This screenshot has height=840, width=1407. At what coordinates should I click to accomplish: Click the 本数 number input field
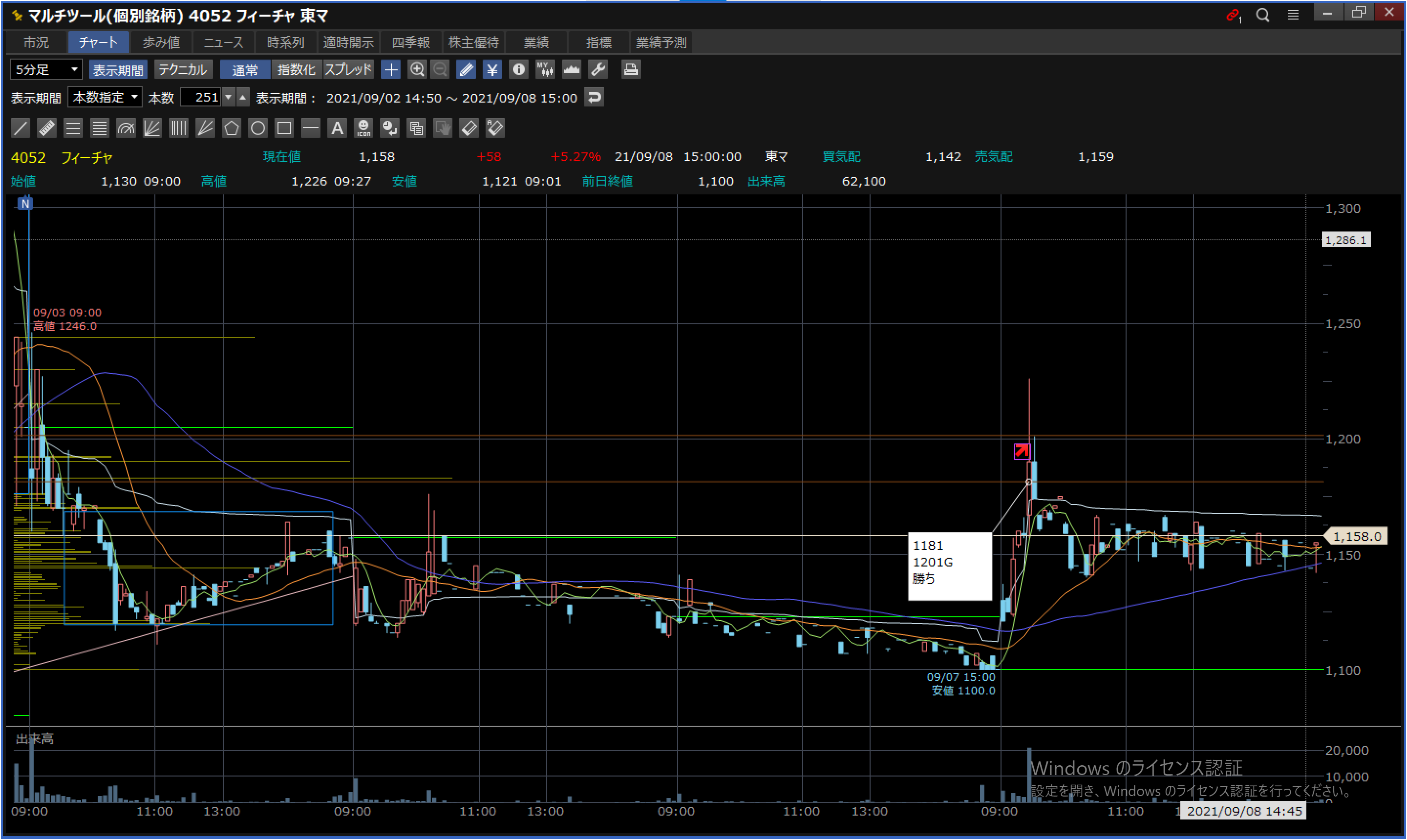pos(201,97)
